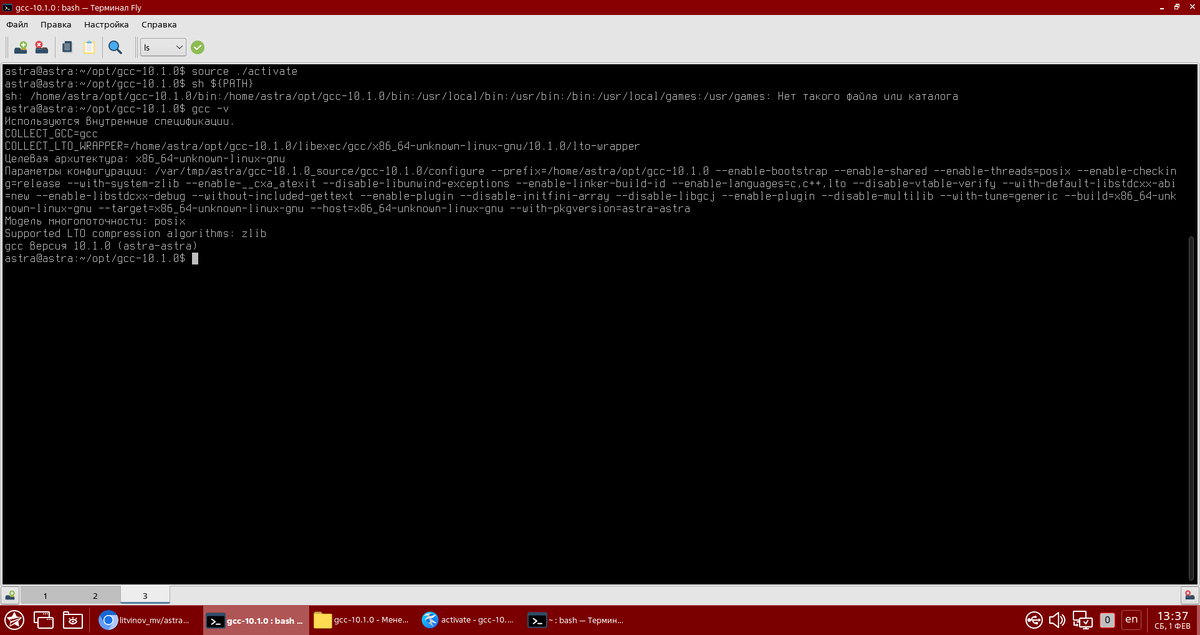Click the 'gcc -v' command line
Image resolution: width=1200 pixels, height=635 pixels.
pos(116,108)
